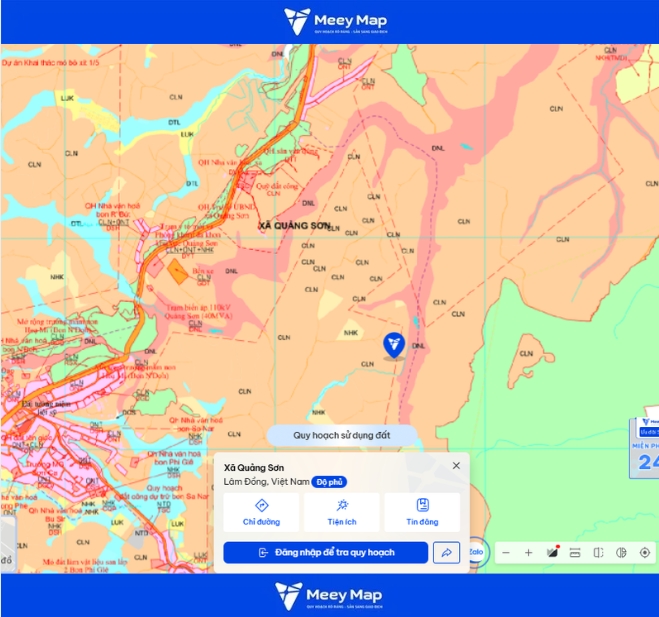This screenshot has width=659, height=617.
Task: Locate my current position on map
Action: pyautogui.click(x=645, y=553)
